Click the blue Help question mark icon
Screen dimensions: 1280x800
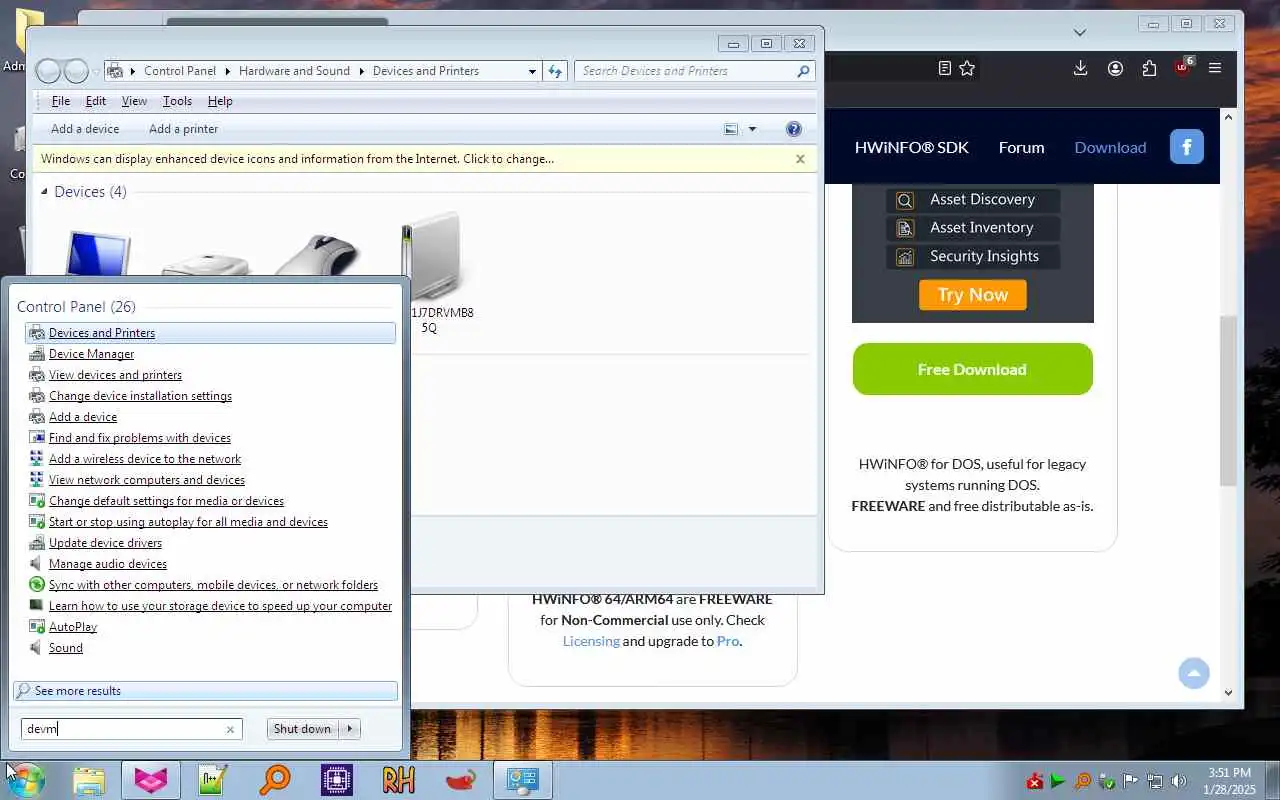pos(794,129)
